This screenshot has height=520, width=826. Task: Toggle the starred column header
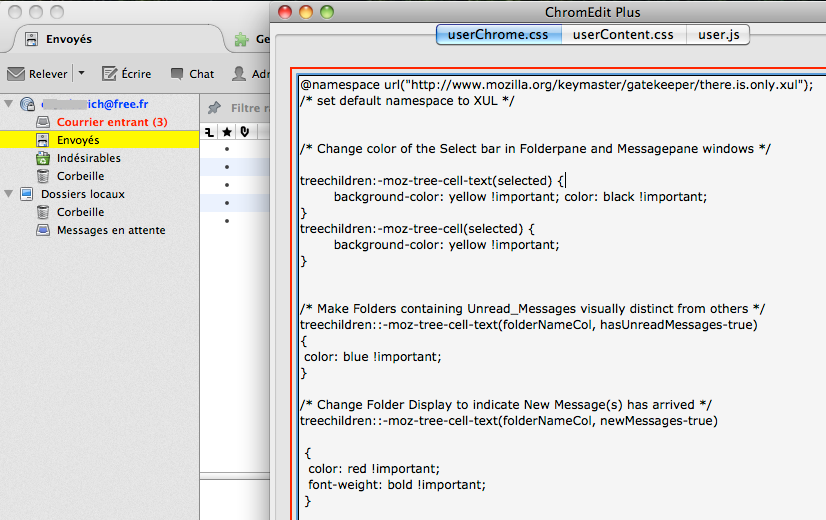(x=227, y=131)
